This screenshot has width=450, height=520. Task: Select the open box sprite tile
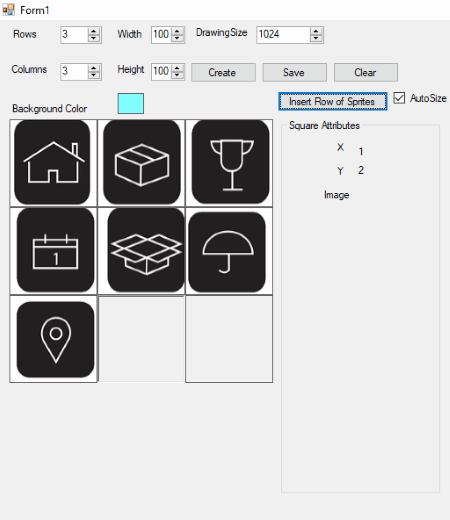click(141, 251)
